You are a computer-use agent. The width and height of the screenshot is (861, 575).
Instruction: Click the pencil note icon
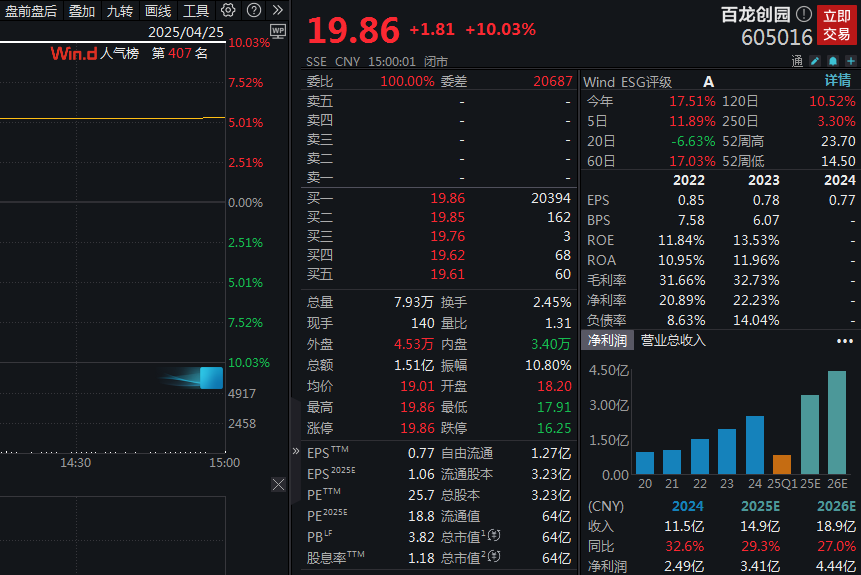pyautogui.click(x=815, y=61)
